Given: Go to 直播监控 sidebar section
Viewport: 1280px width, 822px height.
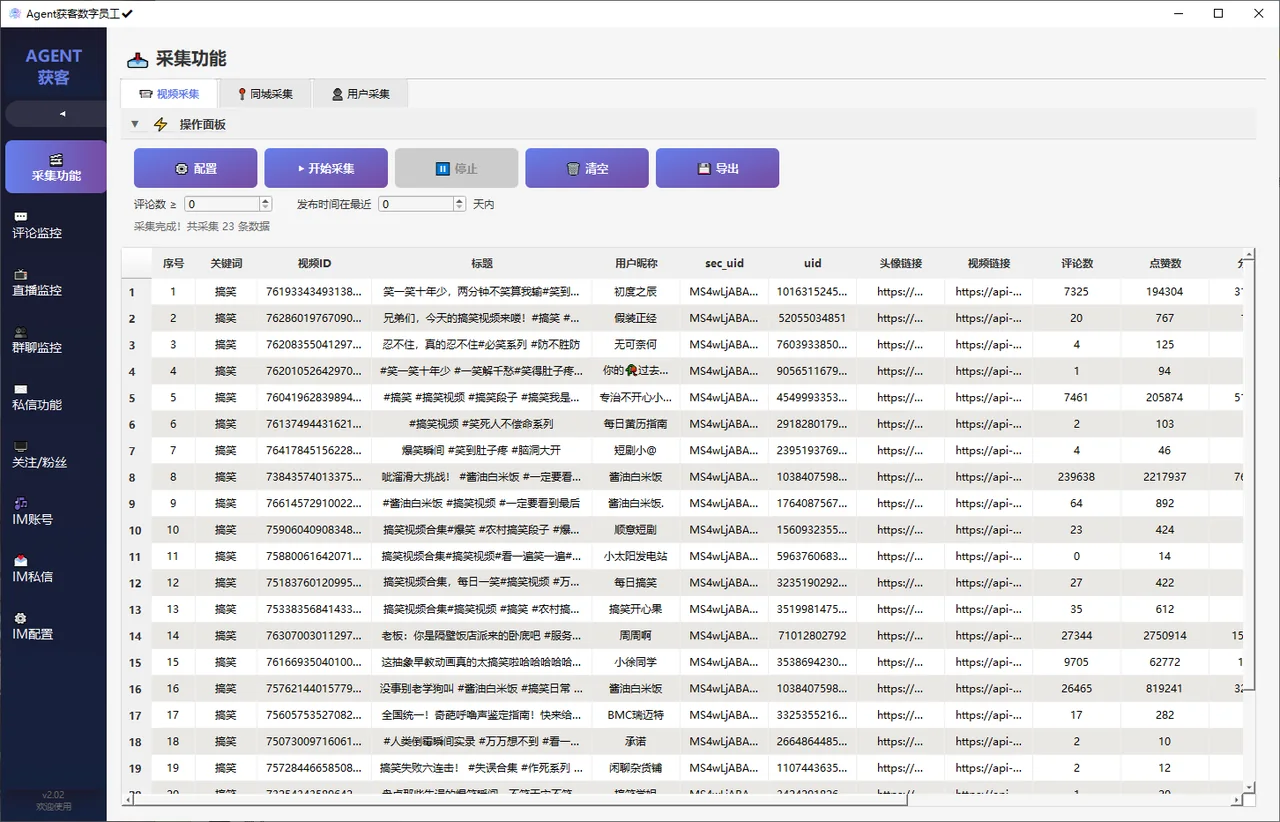Looking at the screenshot, I should 37,282.
